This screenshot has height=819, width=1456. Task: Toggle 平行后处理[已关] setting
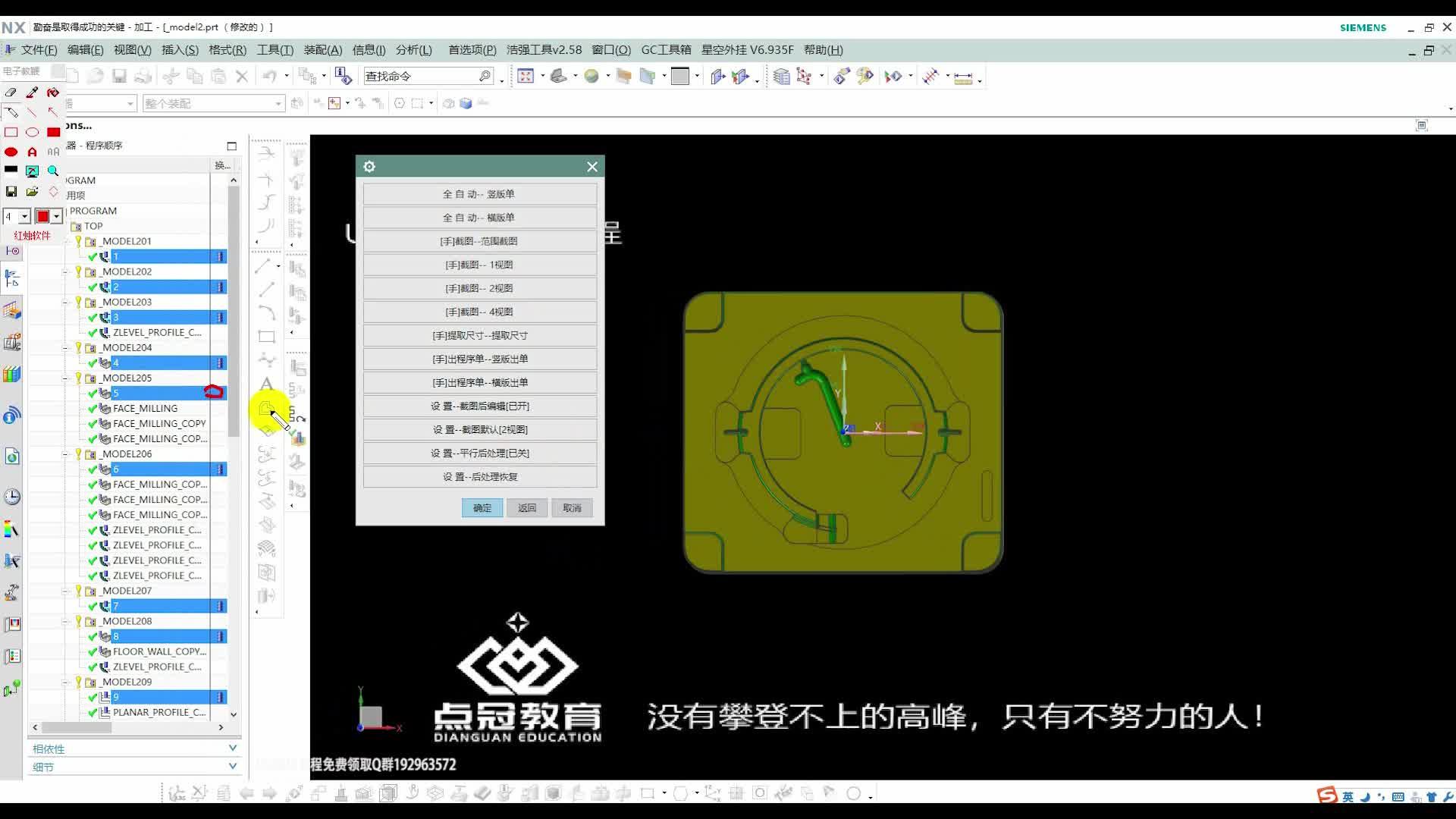(x=479, y=453)
